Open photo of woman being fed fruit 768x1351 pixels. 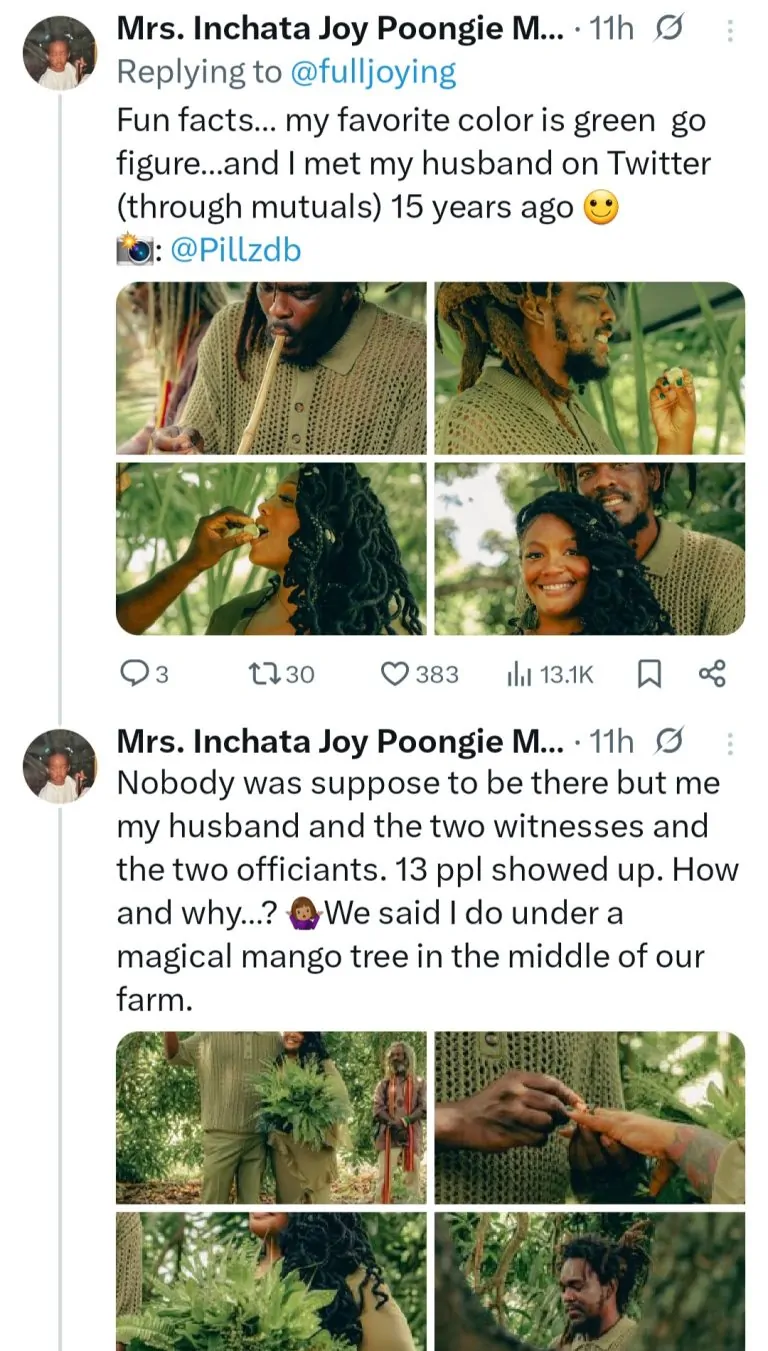coord(271,548)
